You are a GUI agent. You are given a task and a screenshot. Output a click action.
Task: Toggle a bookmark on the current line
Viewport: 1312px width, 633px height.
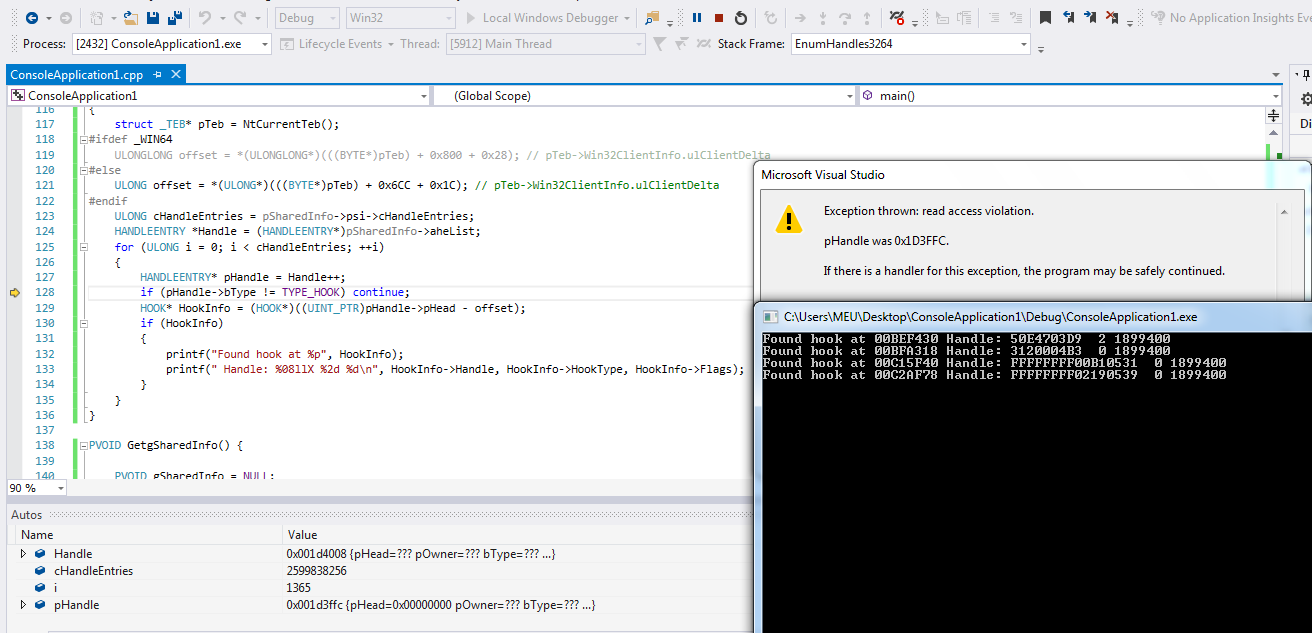pyautogui.click(x=1045, y=18)
